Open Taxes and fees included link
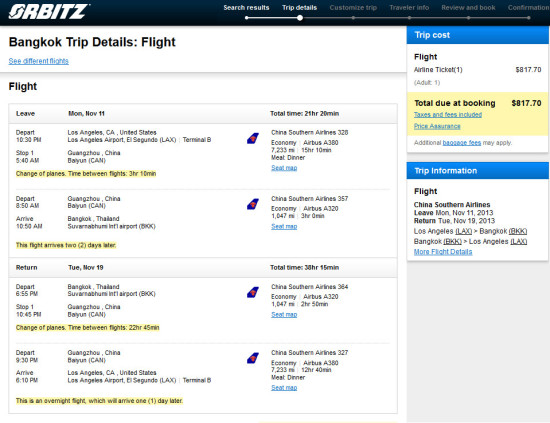550x423 pixels. pyautogui.click(x=448, y=115)
